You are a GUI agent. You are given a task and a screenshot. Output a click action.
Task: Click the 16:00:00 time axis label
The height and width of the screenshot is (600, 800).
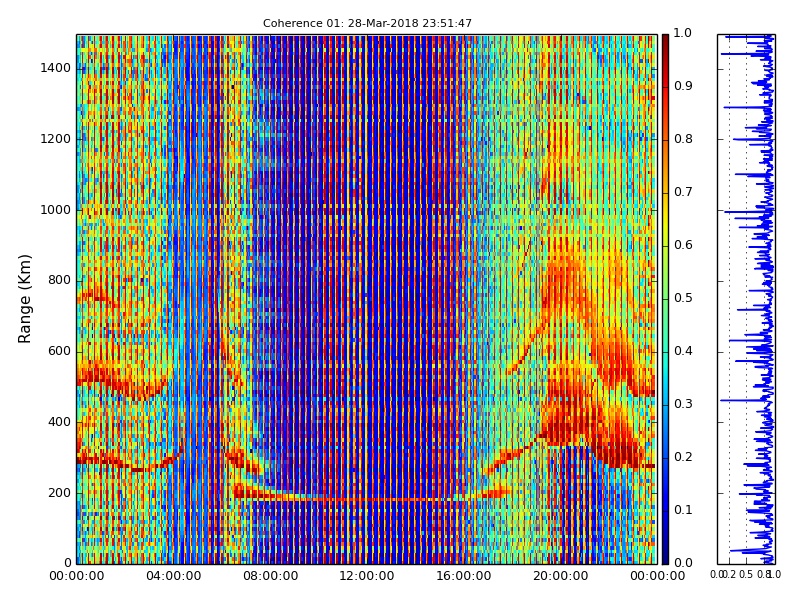(x=464, y=576)
